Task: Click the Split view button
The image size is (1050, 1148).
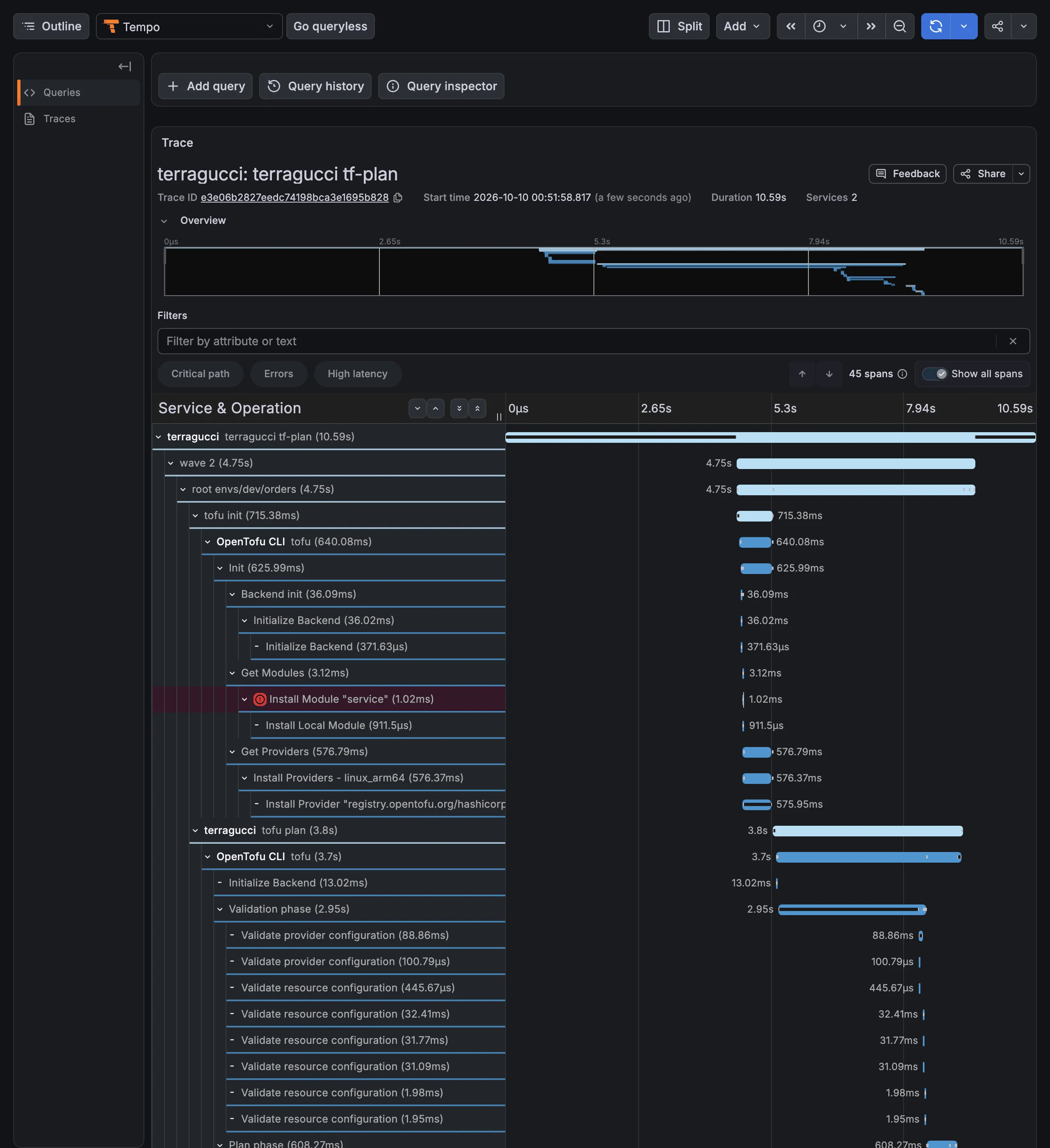Action: tap(679, 26)
